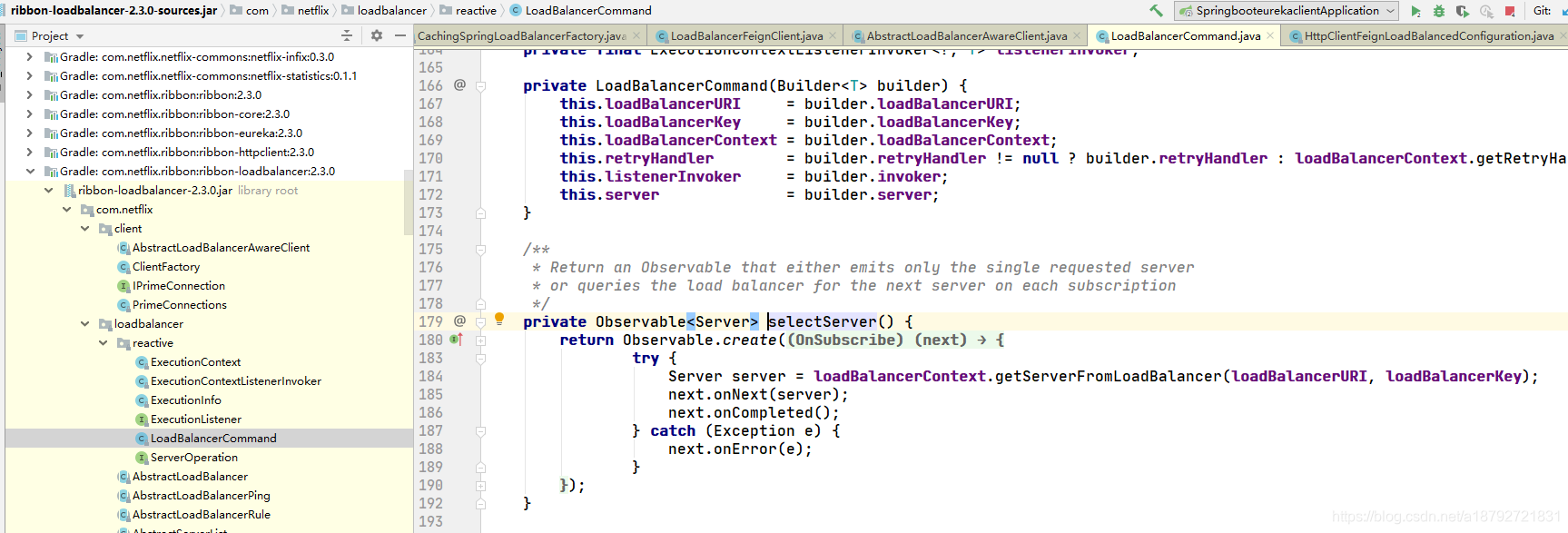This screenshot has width=1568, height=533.
Task: Expand the folded lambda at line 180
Action: [x=481, y=341]
